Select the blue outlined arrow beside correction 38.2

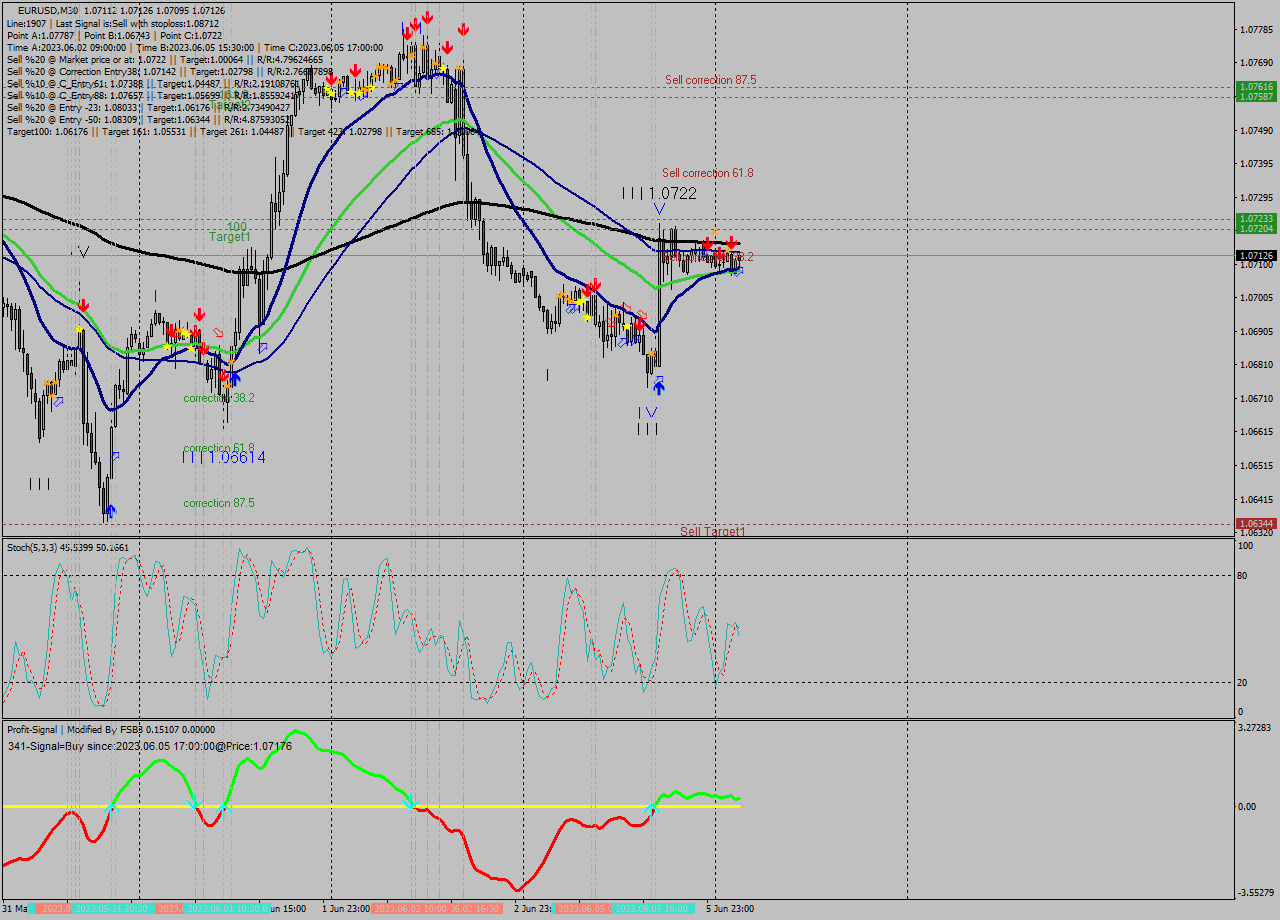[263, 347]
